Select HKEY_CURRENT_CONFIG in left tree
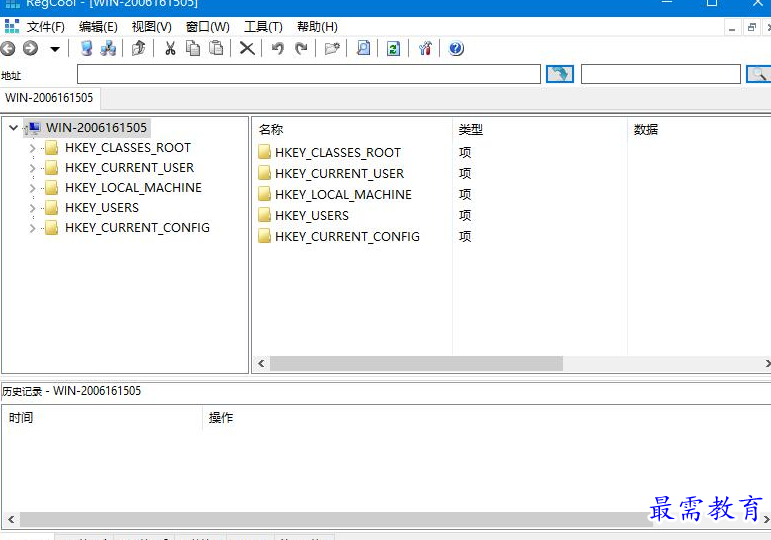771x540 pixels. tap(137, 228)
